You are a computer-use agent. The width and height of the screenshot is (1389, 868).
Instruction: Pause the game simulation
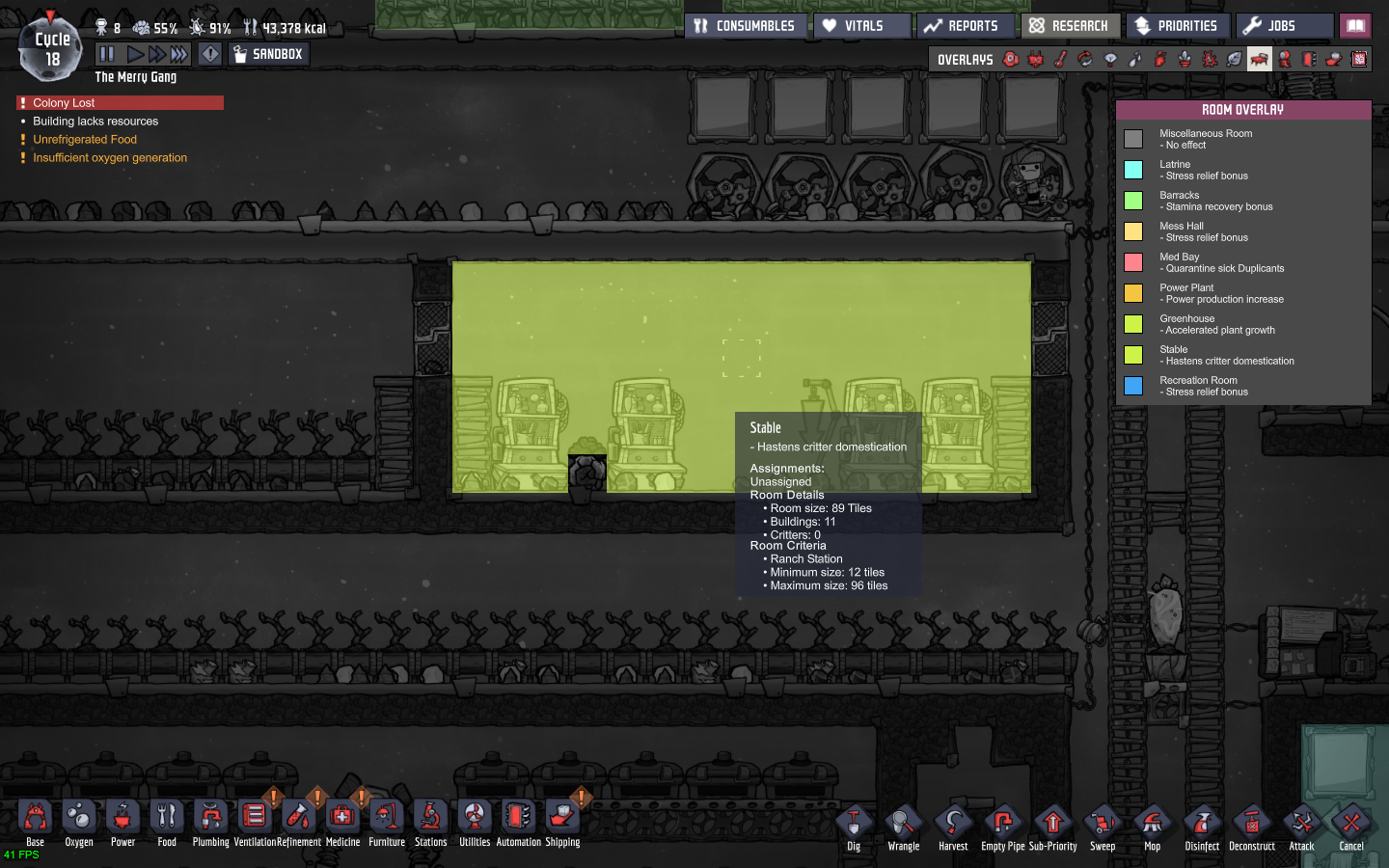tap(107, 54)
